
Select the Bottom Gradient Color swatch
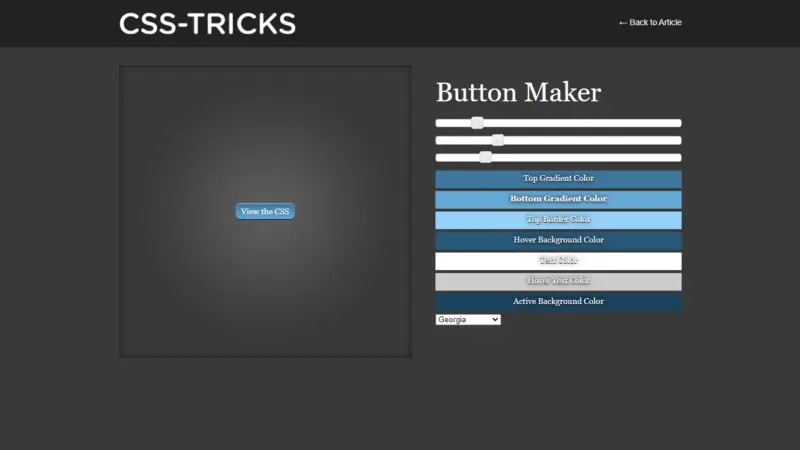tap(558, 199)
